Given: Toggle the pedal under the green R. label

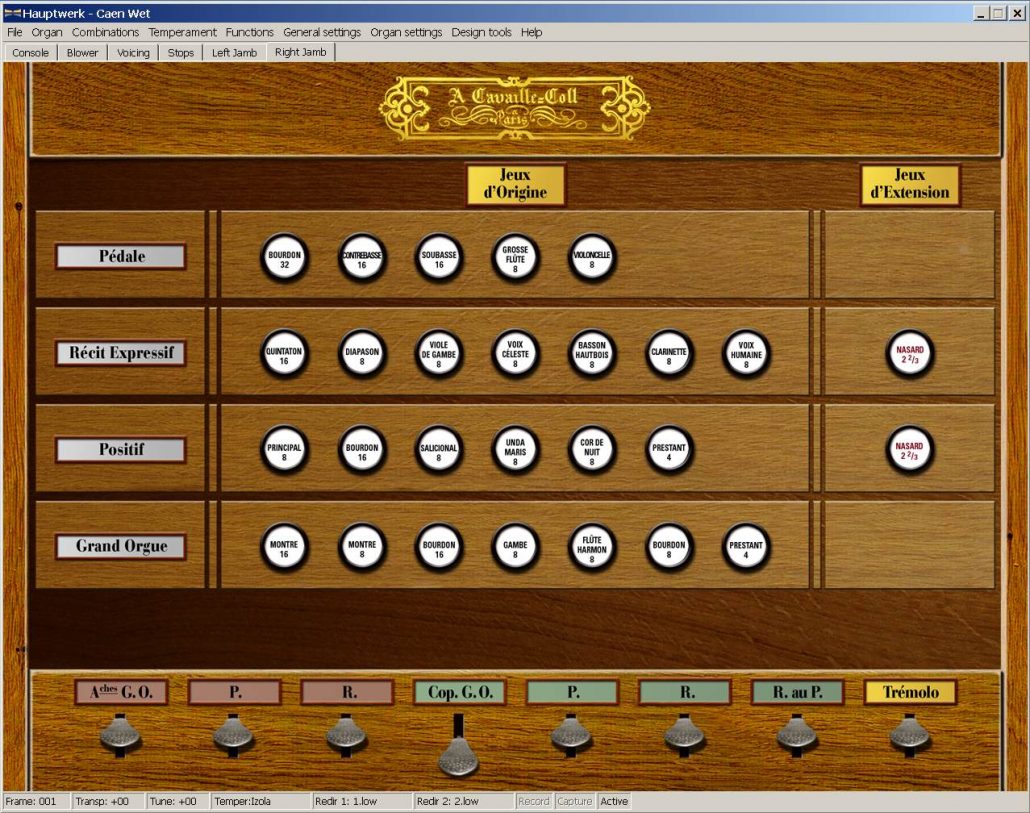Looking at the screenshot, I should tap(684, 734).
